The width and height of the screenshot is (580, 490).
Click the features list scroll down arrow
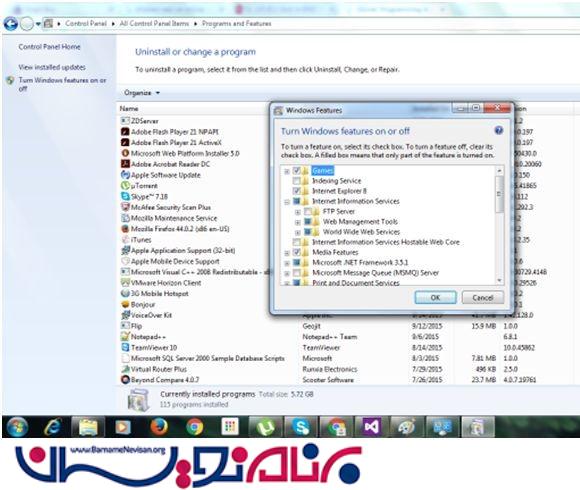click(499, 281)
